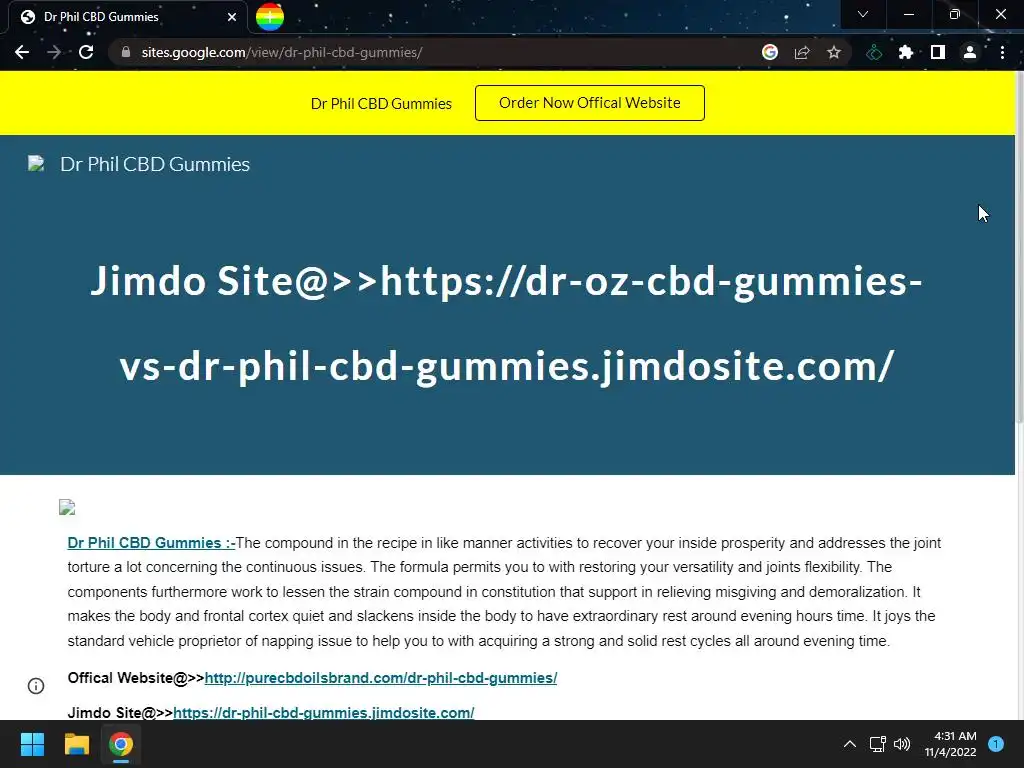Viewport: 1024px width, 768px height.
Task: Open Chrome three-dot menu
Action: [x=1002, y=52]
